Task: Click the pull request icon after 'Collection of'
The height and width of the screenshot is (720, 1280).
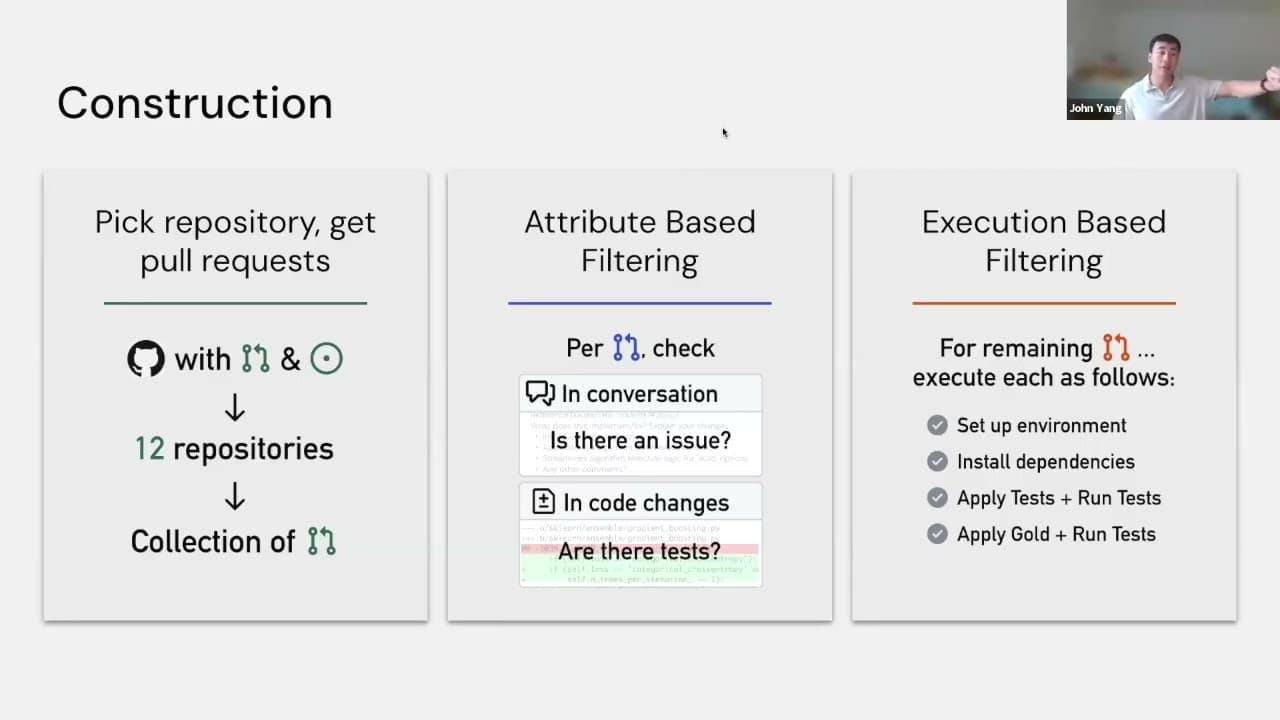Action: click(x=321, y=541)
